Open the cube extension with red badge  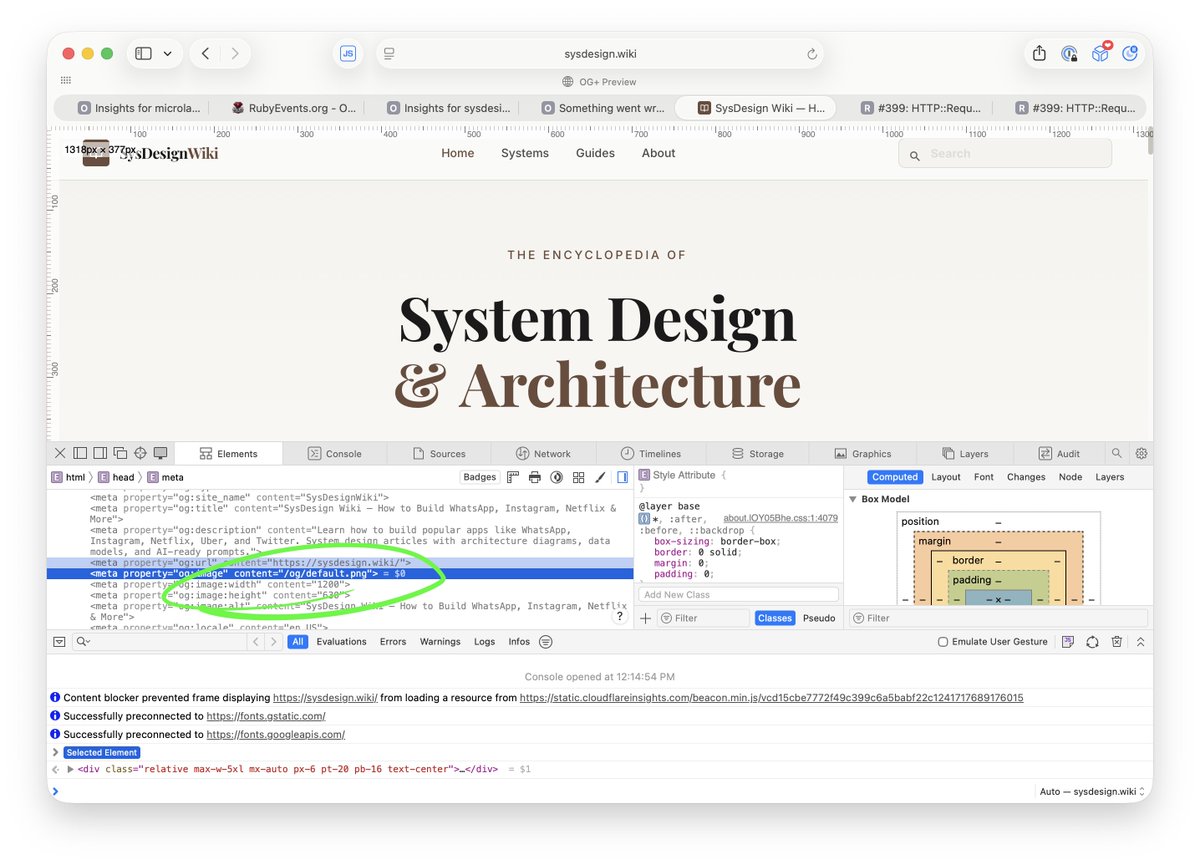pos(1100,53)
